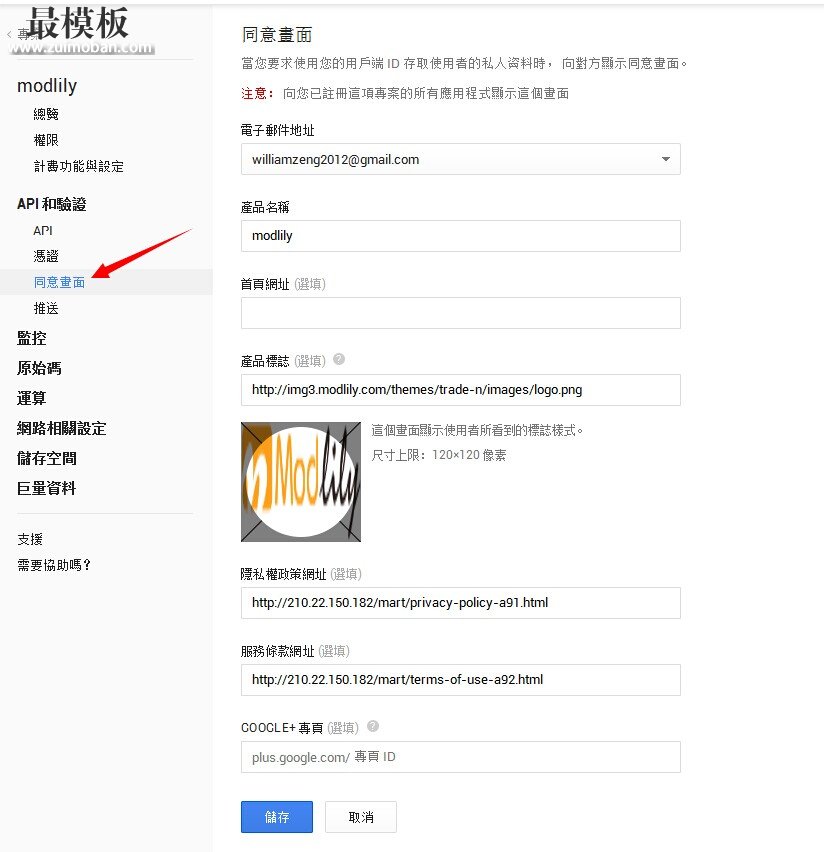Select 同意畫面 in the sidebar
824x852 pixels.
pyautogui.click(x=60, y=282)
